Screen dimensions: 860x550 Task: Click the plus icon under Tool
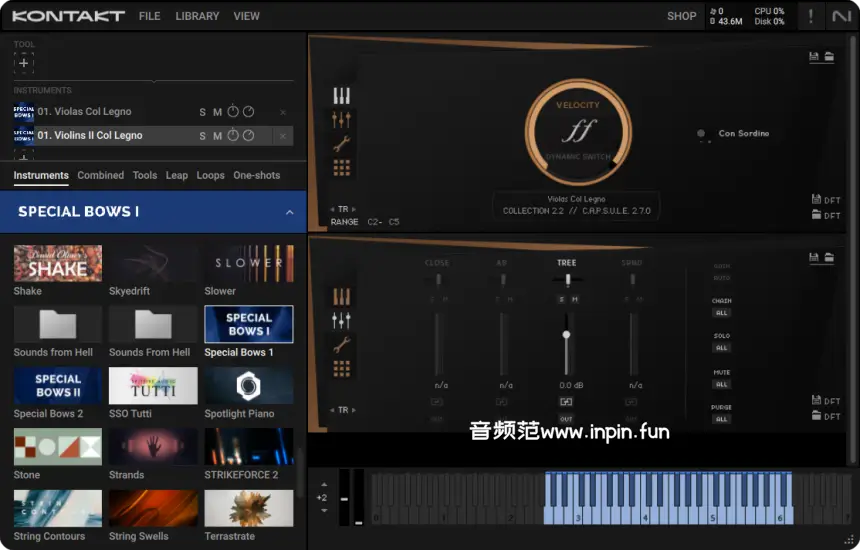pyautogui.click(x=24, y=63)
